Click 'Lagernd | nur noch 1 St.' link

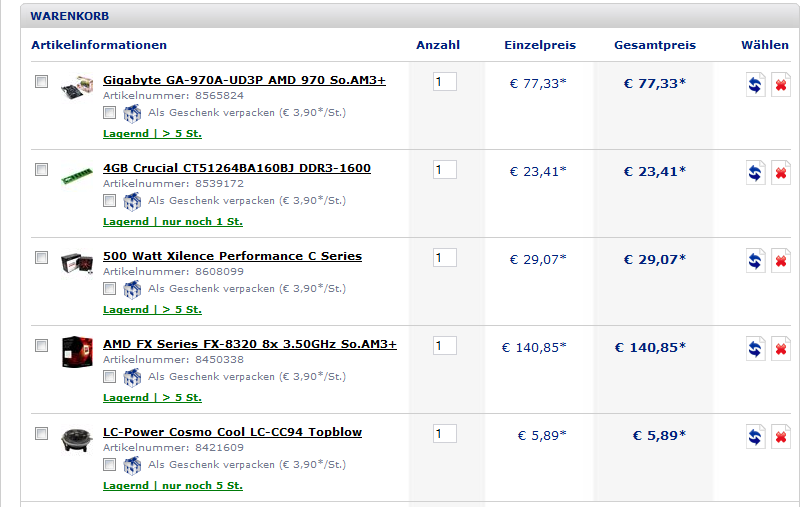(x=173, y=222)
